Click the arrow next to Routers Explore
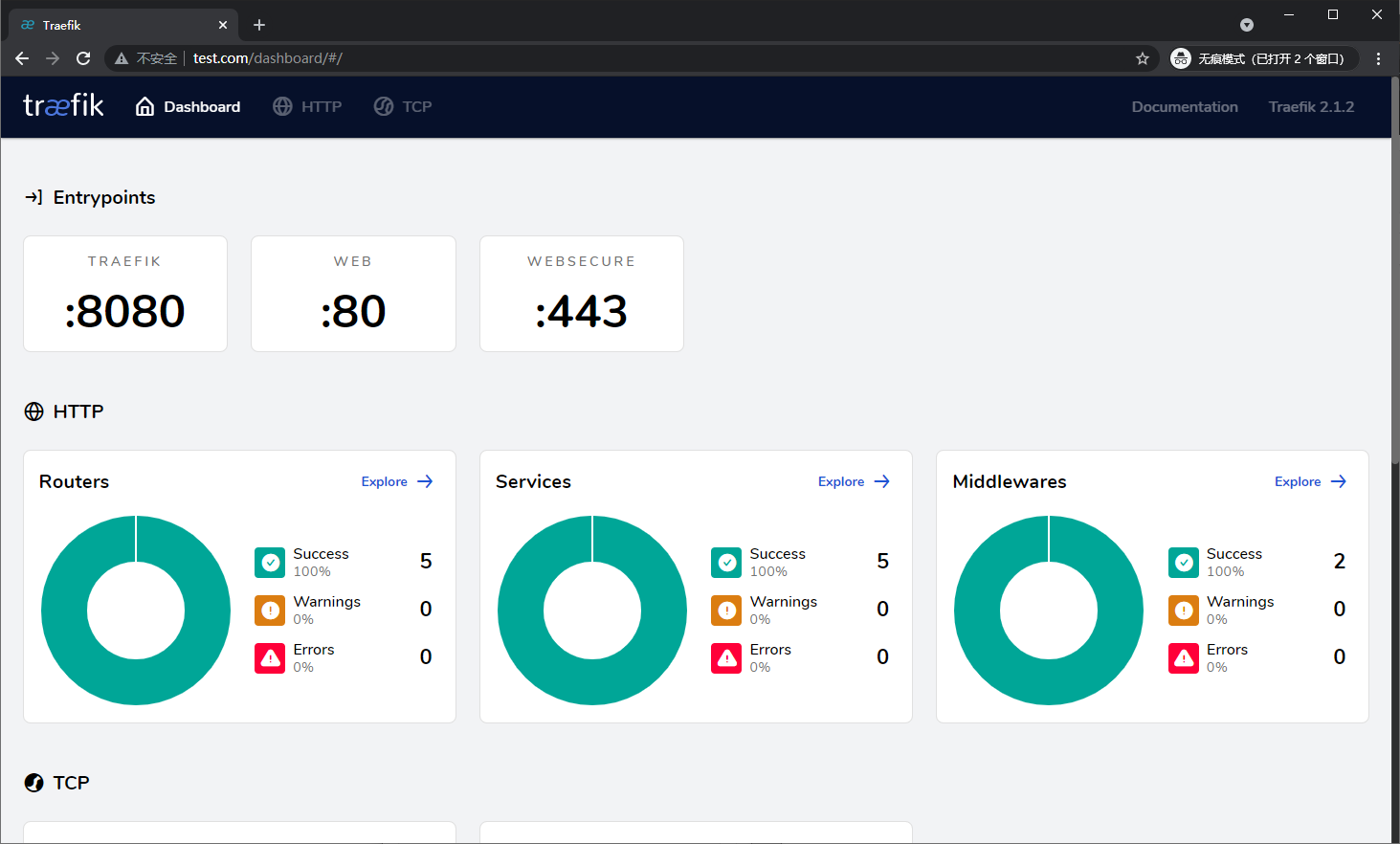The height and width of the screenshot is (844, 1400). (x=425, y=481)
